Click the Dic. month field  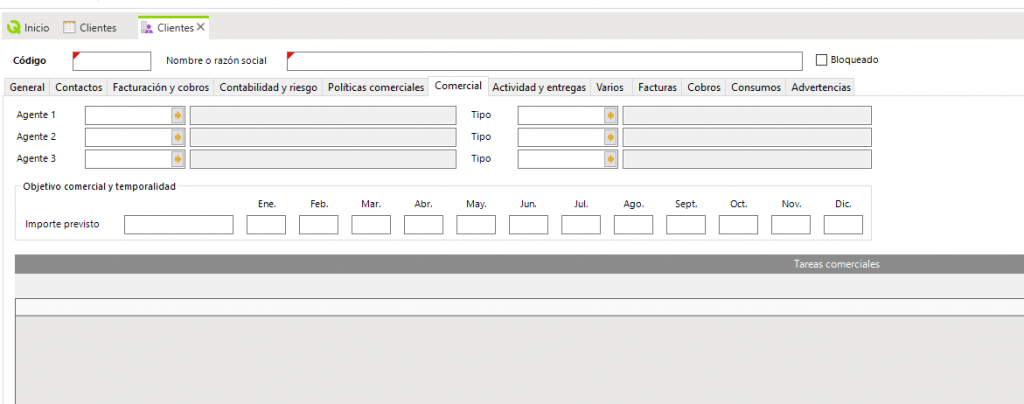[x=843, y=225]
